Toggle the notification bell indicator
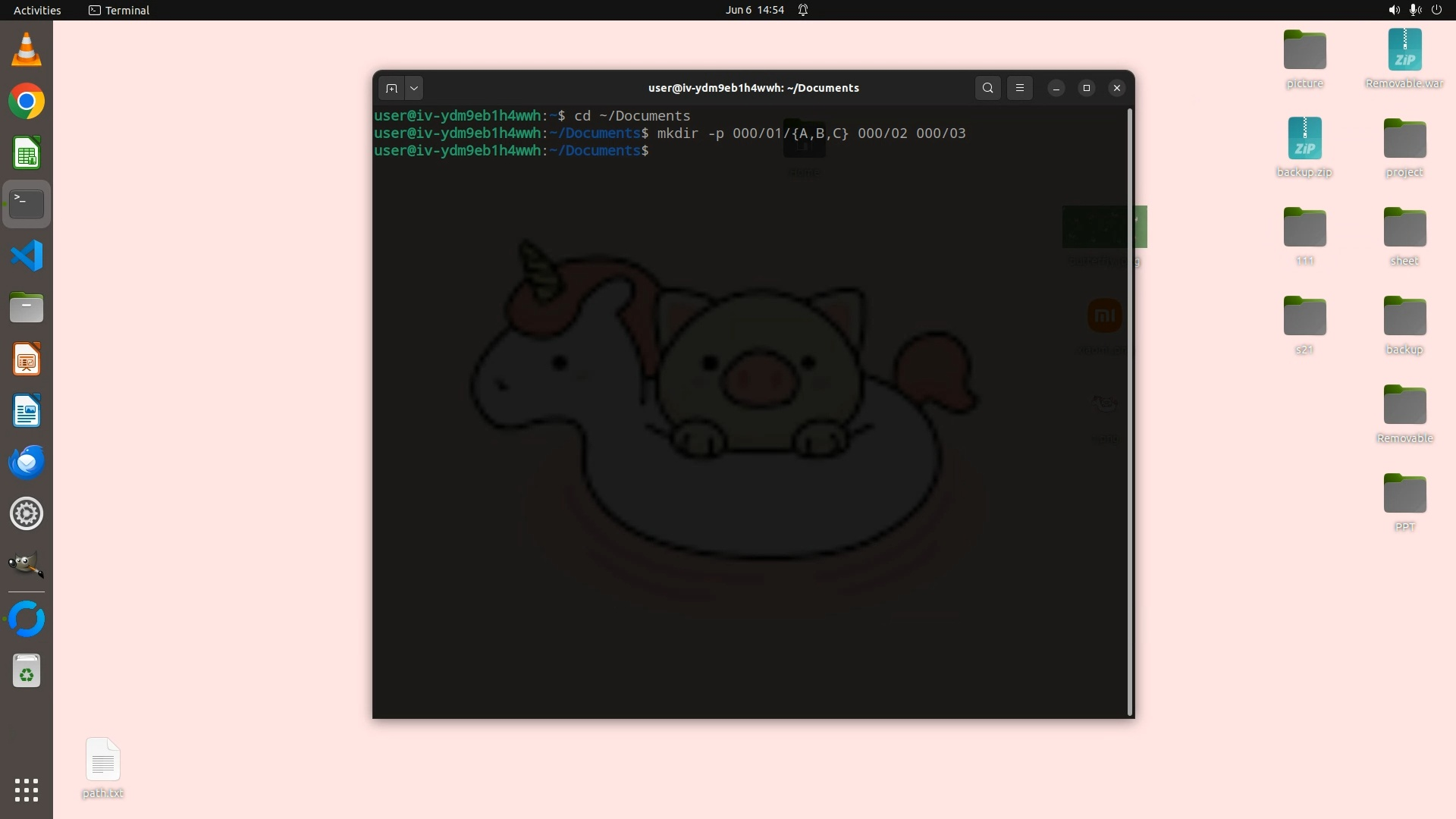Image resolution: width=1456 pixels, height=819 pixels. (x=803, y=10)
